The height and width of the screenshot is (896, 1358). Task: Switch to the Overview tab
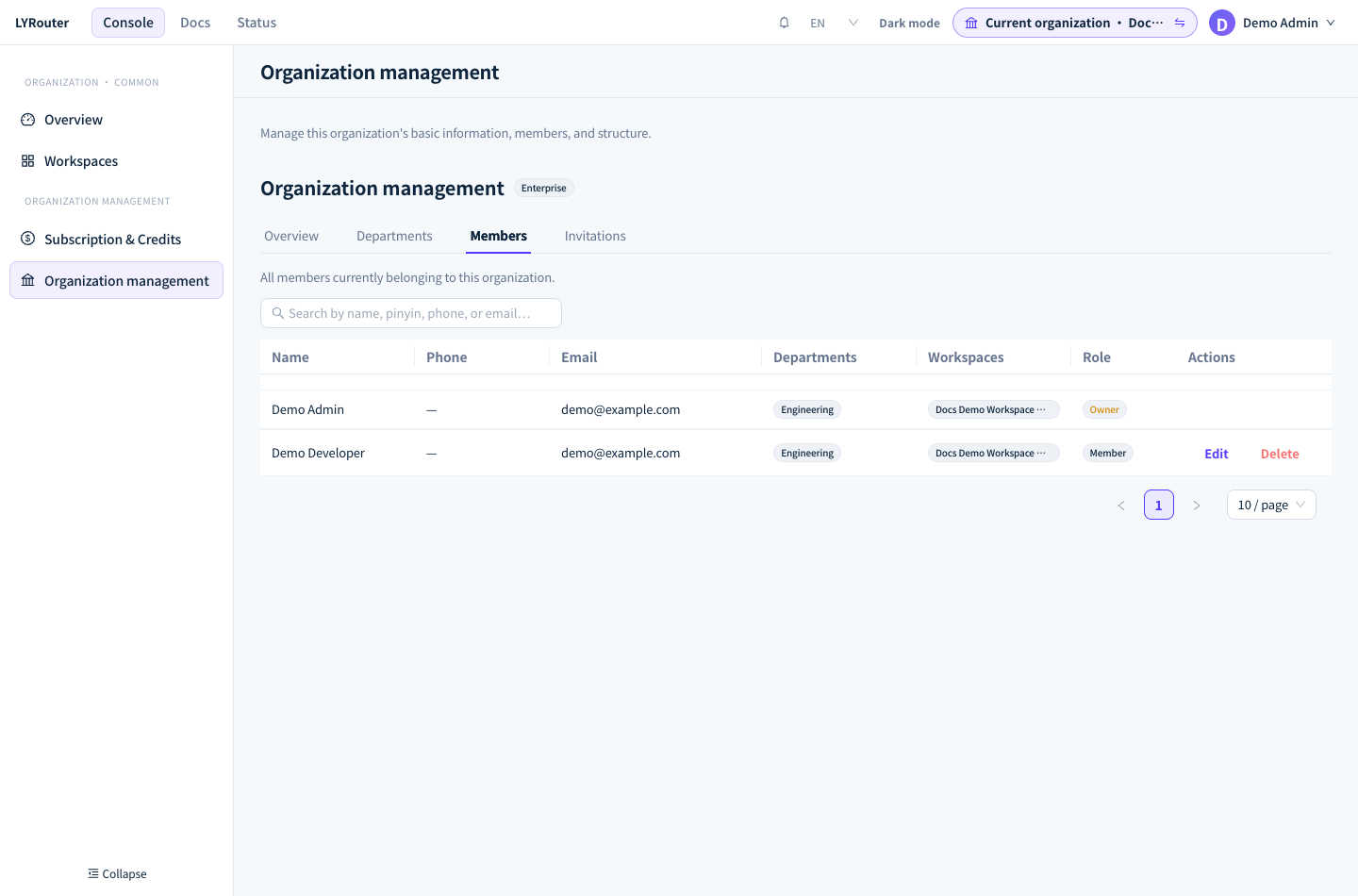click(291, 236)
